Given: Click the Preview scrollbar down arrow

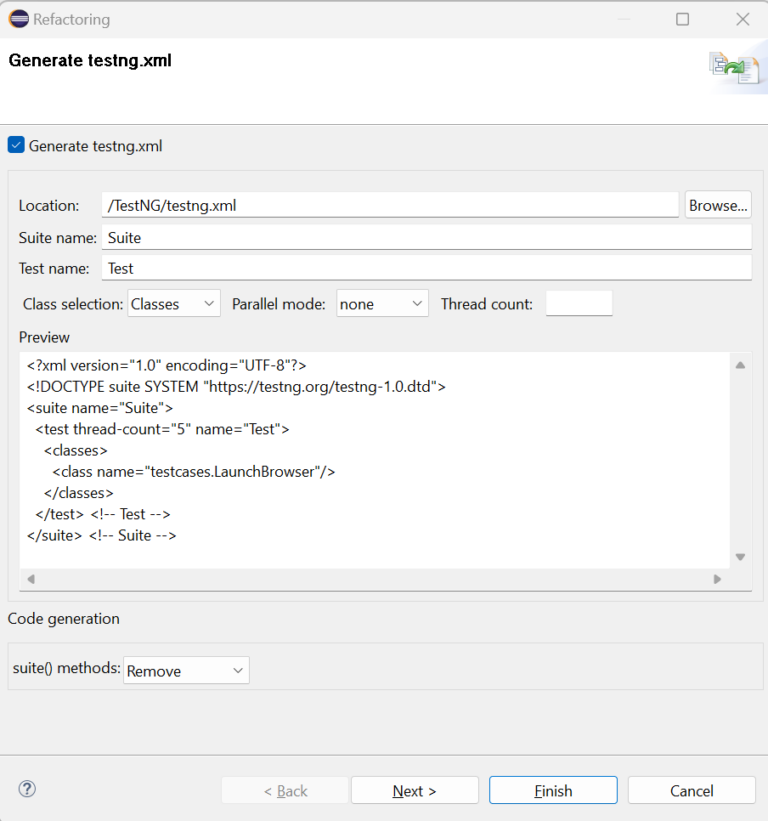Looking at the screenshot, I should click(x=740, y=557).
